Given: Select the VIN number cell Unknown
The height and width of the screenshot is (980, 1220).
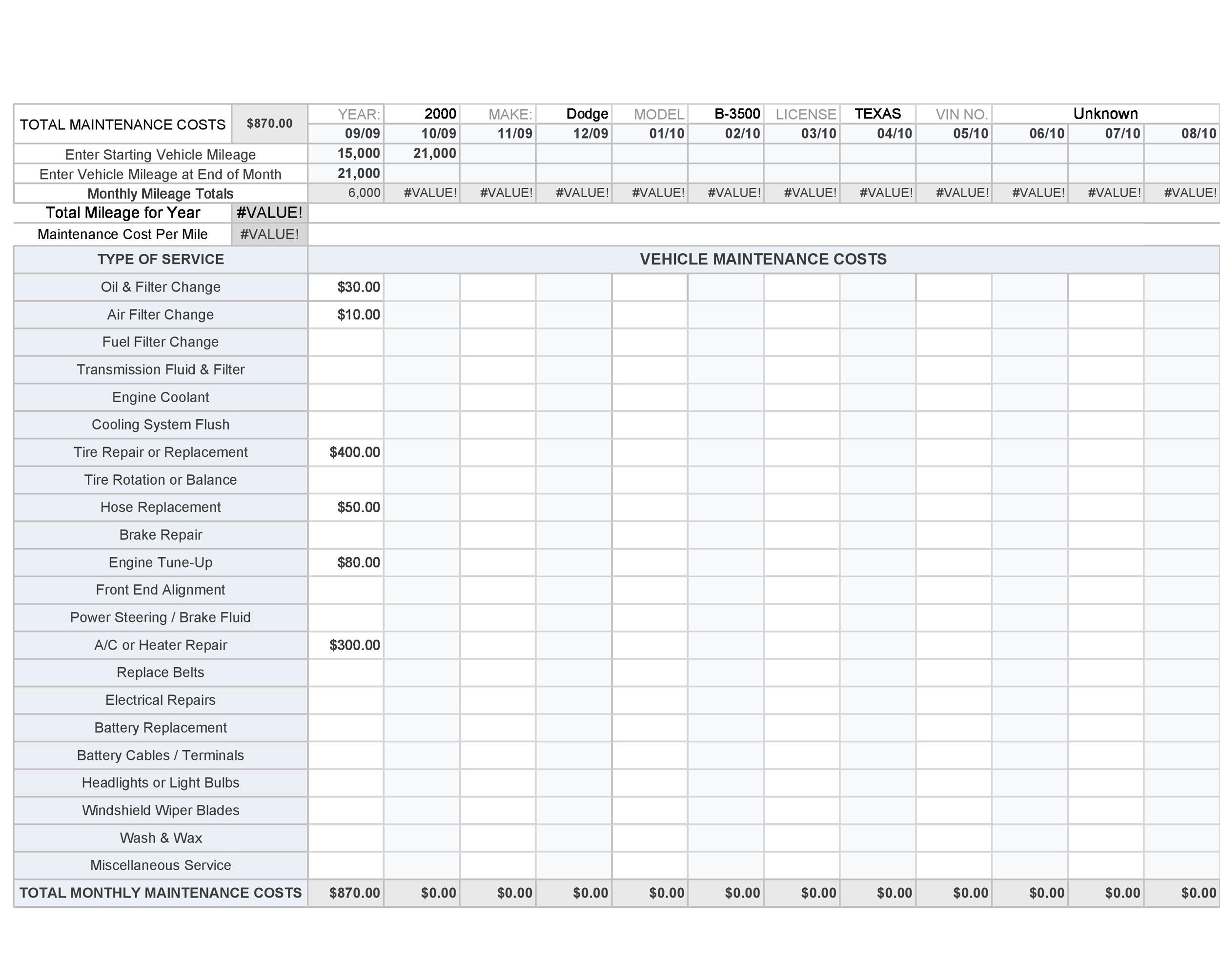Looking at the screenshot, I should pyautogui.click(x=1105, y=114).
